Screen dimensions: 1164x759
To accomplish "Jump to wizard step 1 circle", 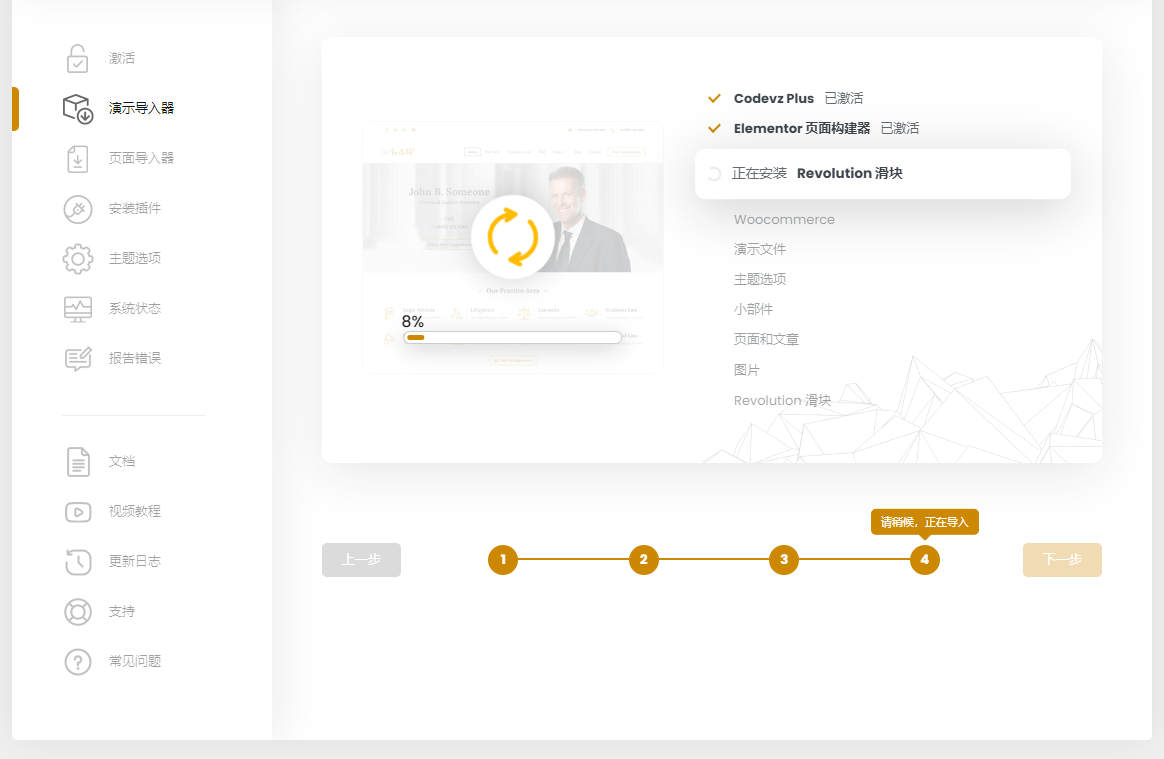I will click(503, 560).
